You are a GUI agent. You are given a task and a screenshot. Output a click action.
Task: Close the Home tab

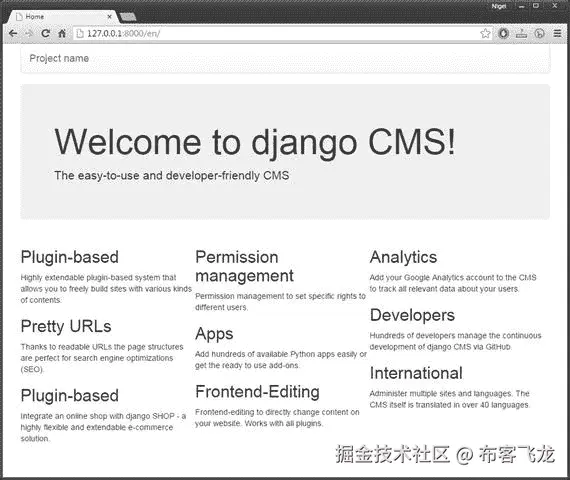click(109, 17)
